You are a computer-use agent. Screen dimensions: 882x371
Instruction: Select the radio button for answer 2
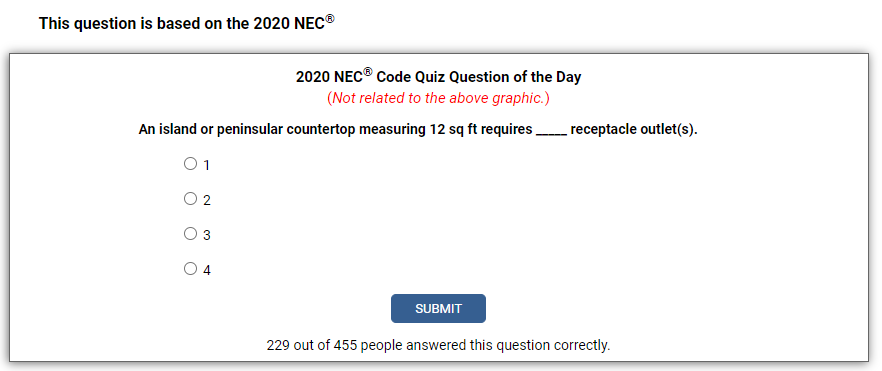[190, 198]
